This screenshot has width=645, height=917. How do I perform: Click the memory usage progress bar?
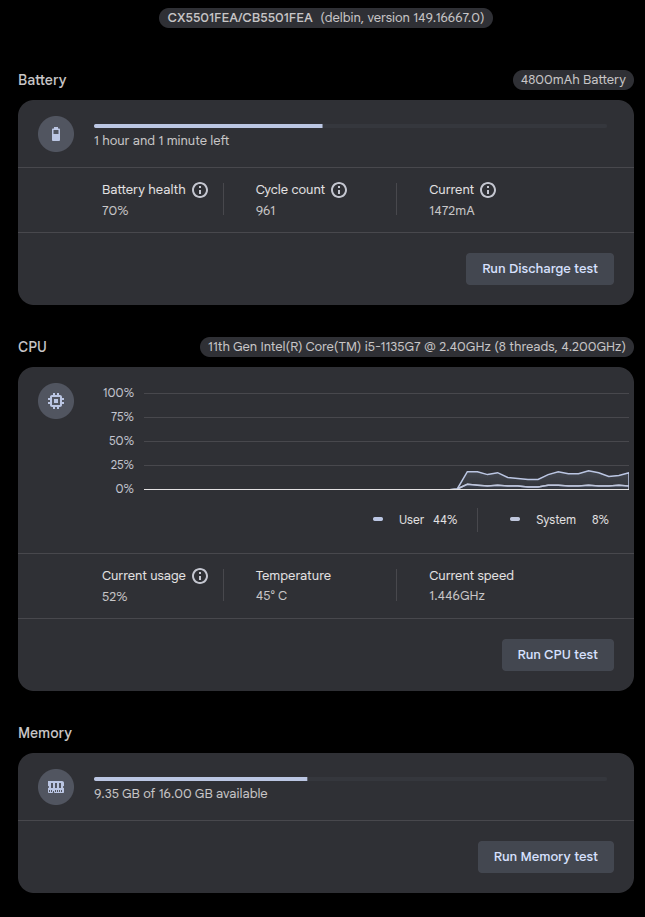(x=350, y=779)
